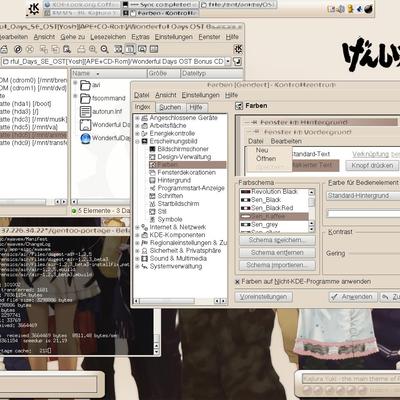This screenshot has height=400, width=400.
Task: Open Extras menu in Konqueror
Action: click(x=140, y=37)
